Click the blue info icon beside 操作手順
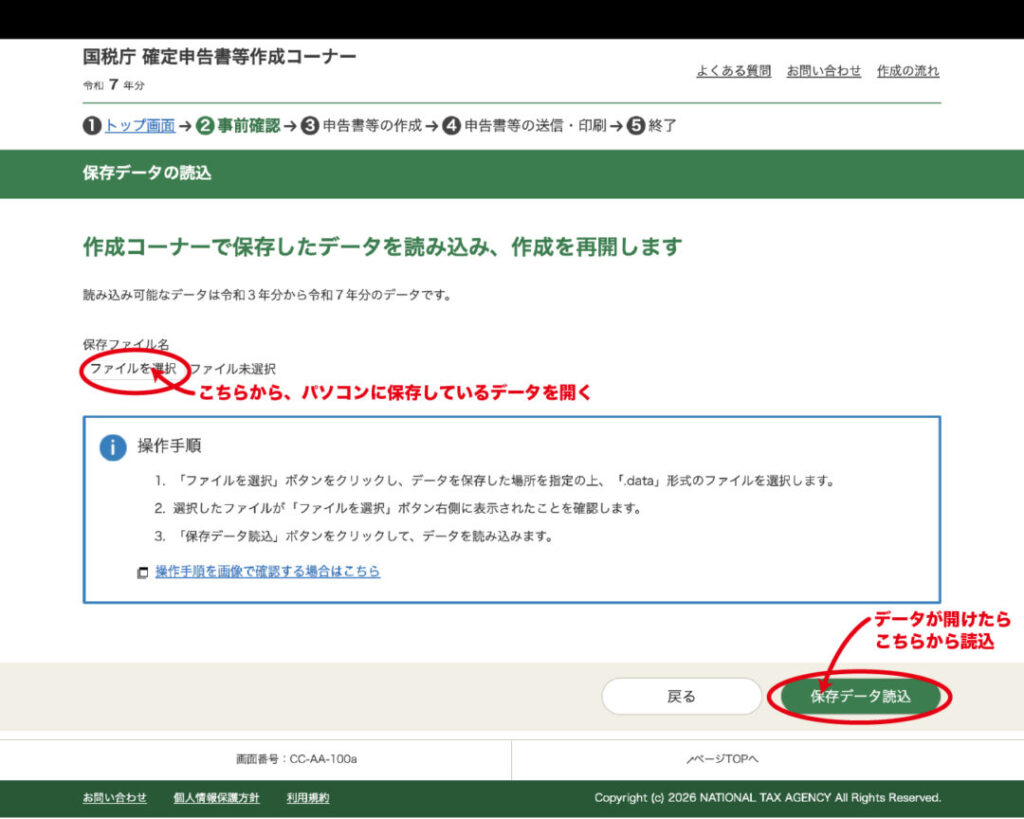The image size is (1024, 819). pyautogui.click(x=113, y=447)
